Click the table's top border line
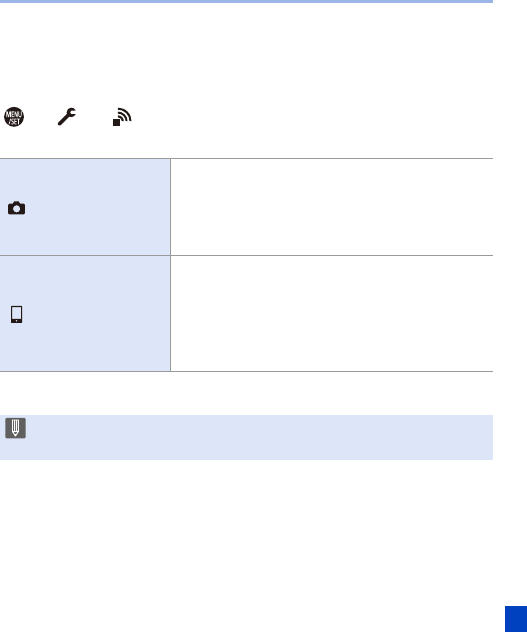527x632 pixels. coord(246,158)
